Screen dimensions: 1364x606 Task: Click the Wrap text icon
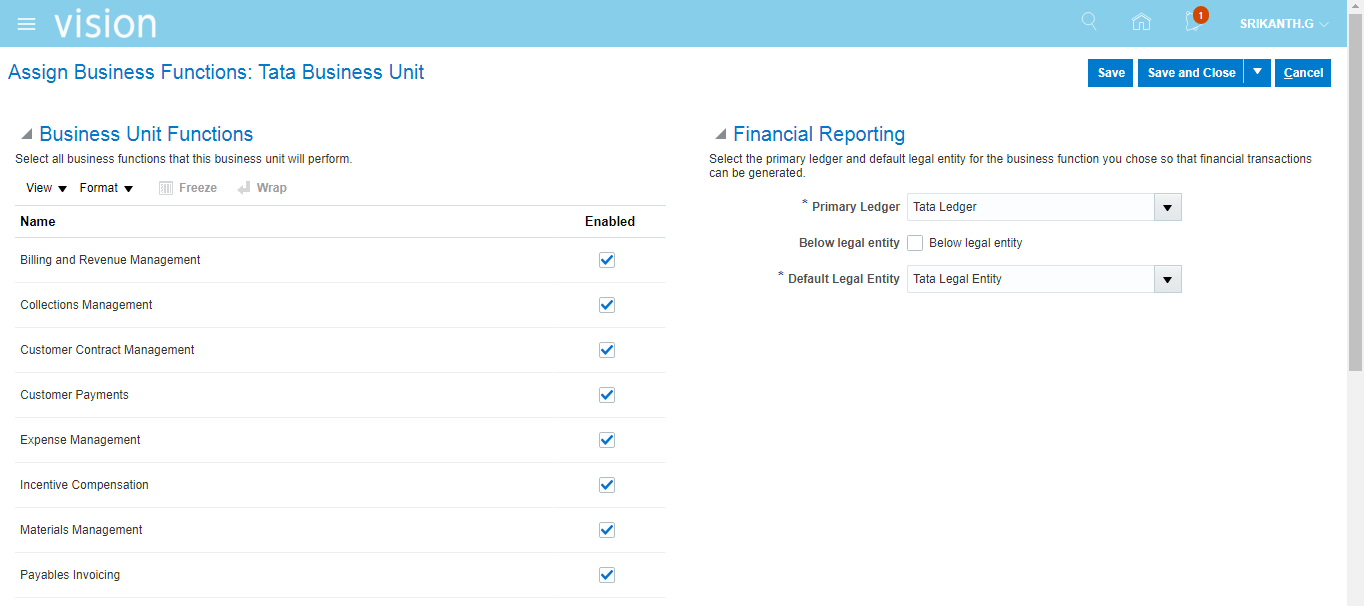click(x=244, y=188)
